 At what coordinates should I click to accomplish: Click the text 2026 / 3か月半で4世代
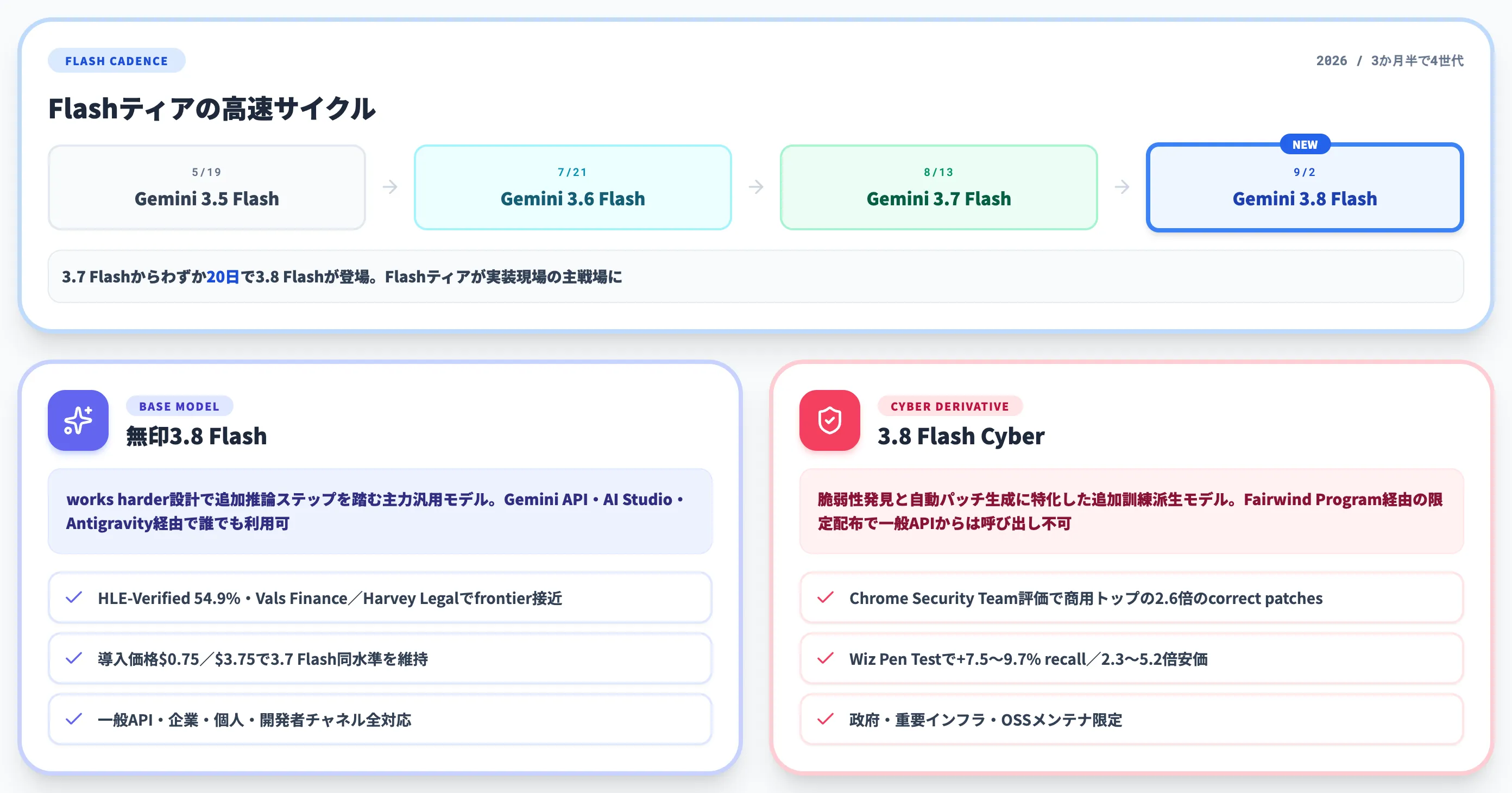click(x=1389, y=60)
